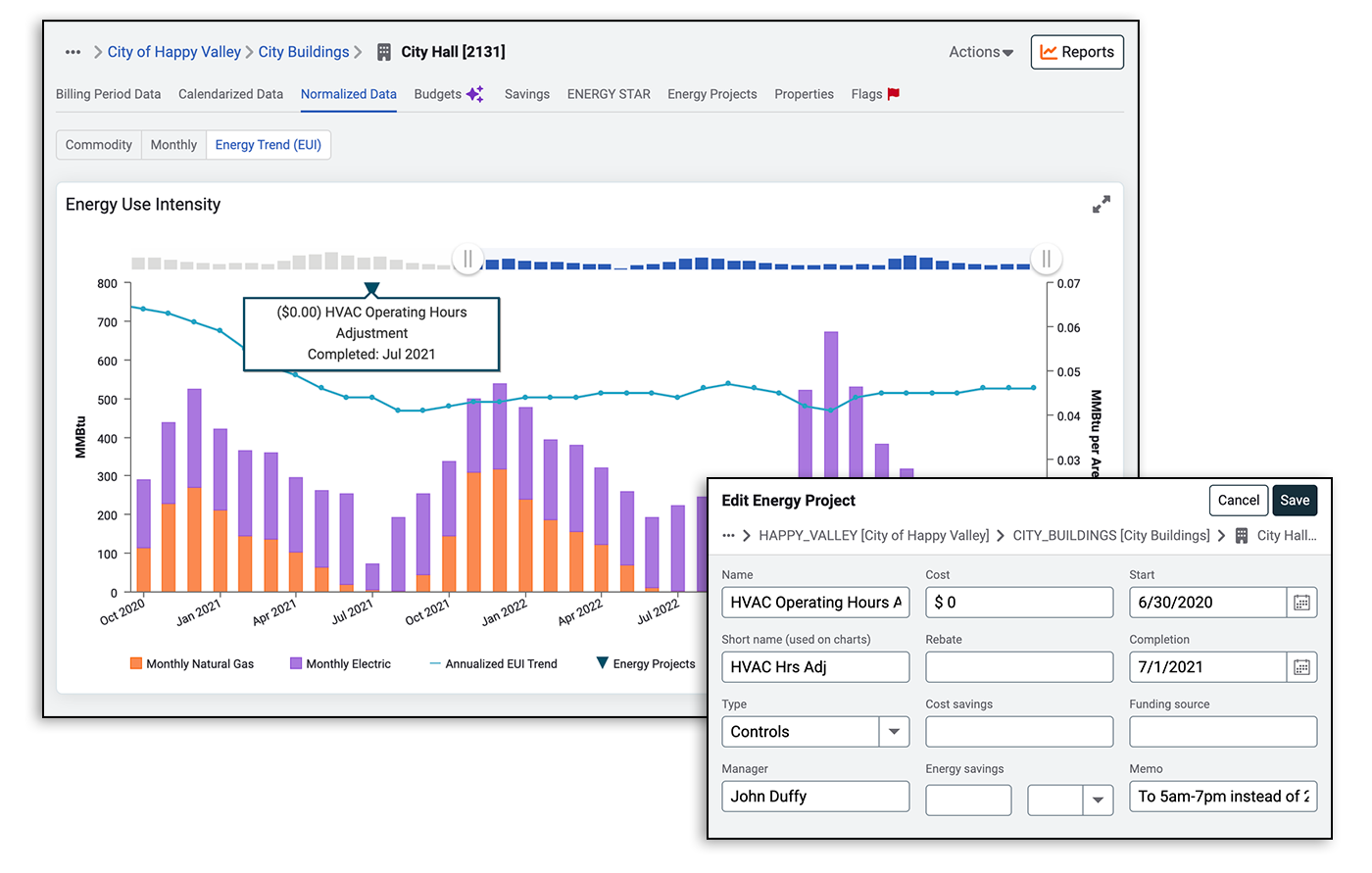Click the energy project triangle marker on chart
This screenshot has width=1372, height=873.
point(371,289)
